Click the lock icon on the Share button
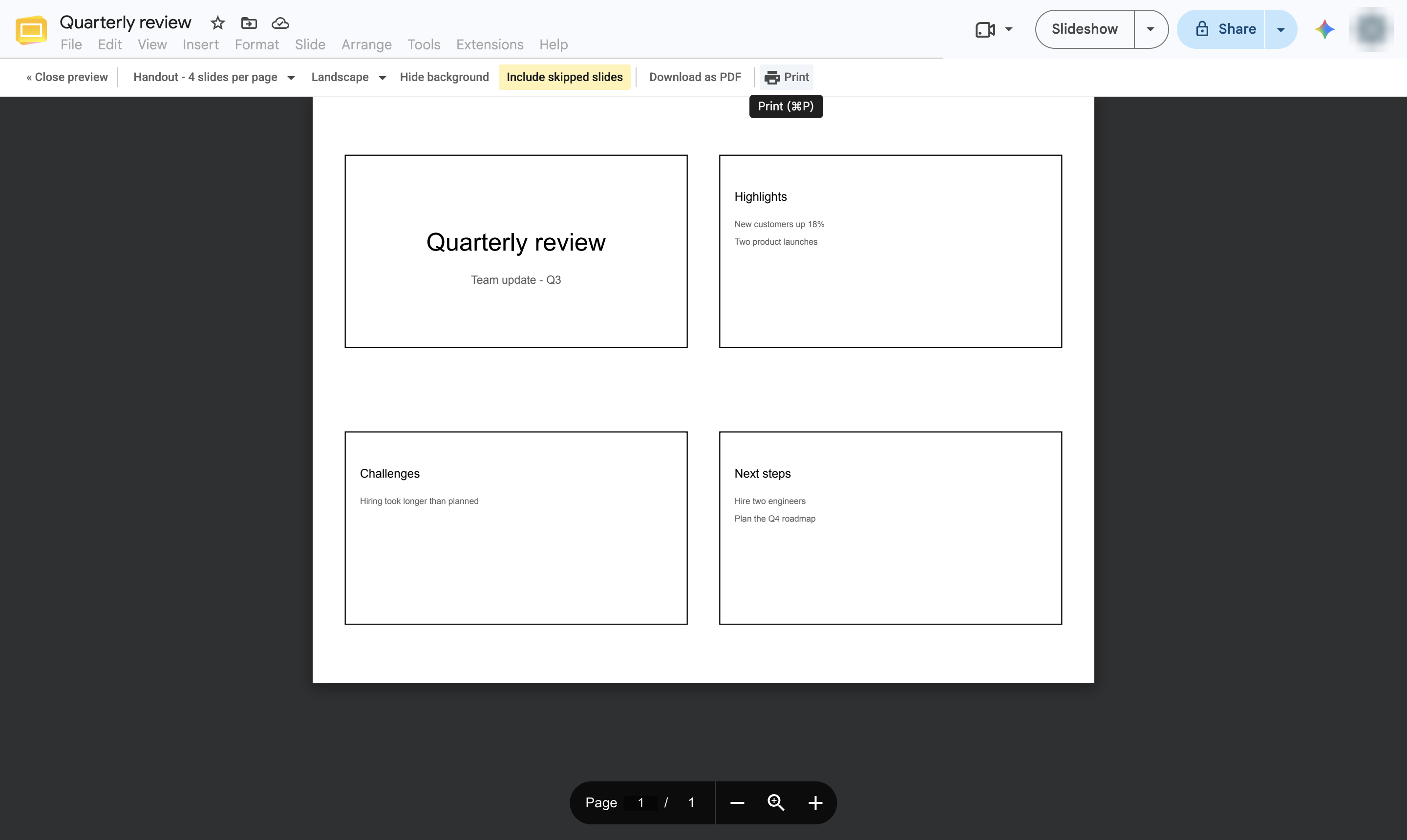This screenshot has width=1407, height=840. click(x=1202, y=29)
